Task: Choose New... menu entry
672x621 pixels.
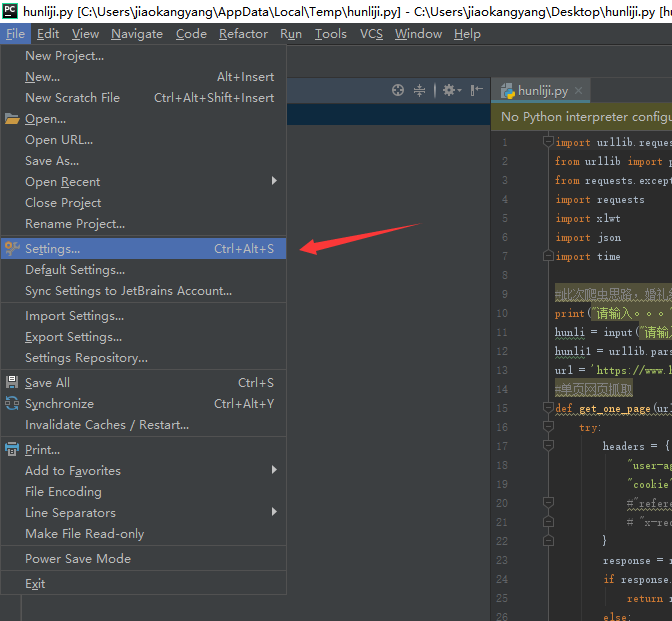Action: [x=144, y=77]
